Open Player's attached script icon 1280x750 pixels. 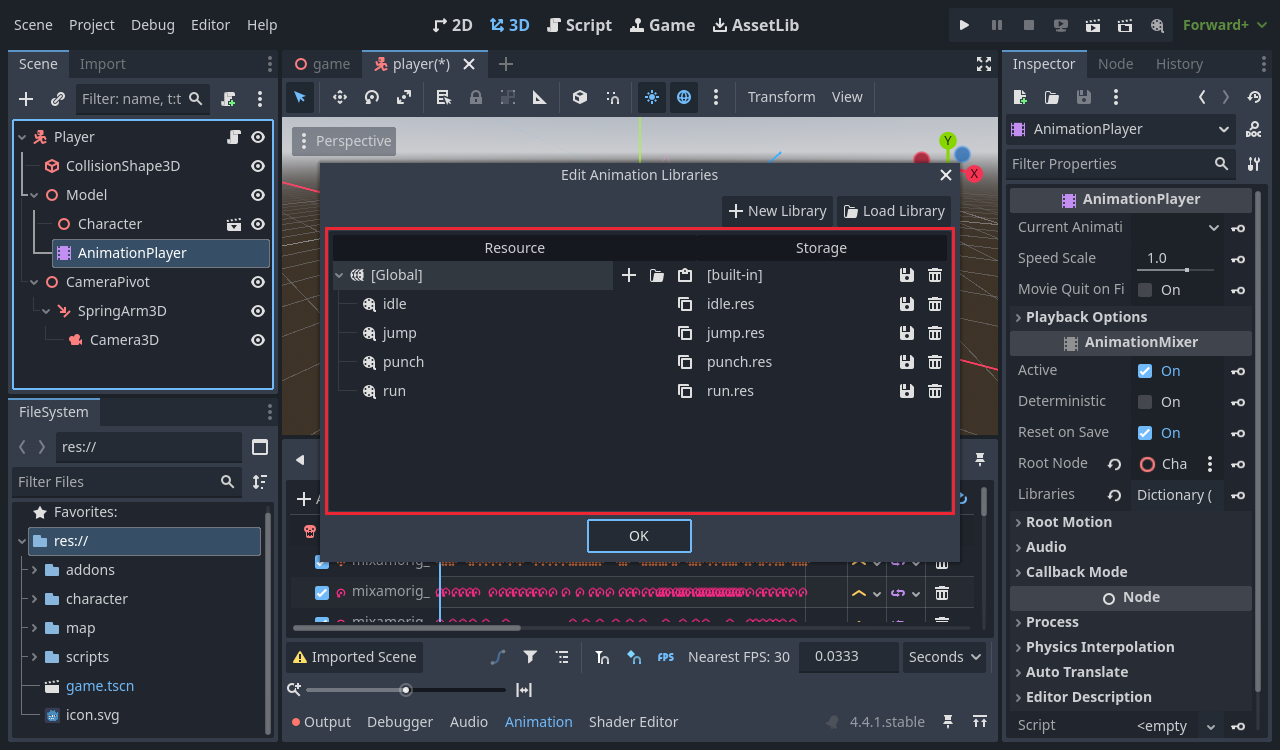[234, 137]
